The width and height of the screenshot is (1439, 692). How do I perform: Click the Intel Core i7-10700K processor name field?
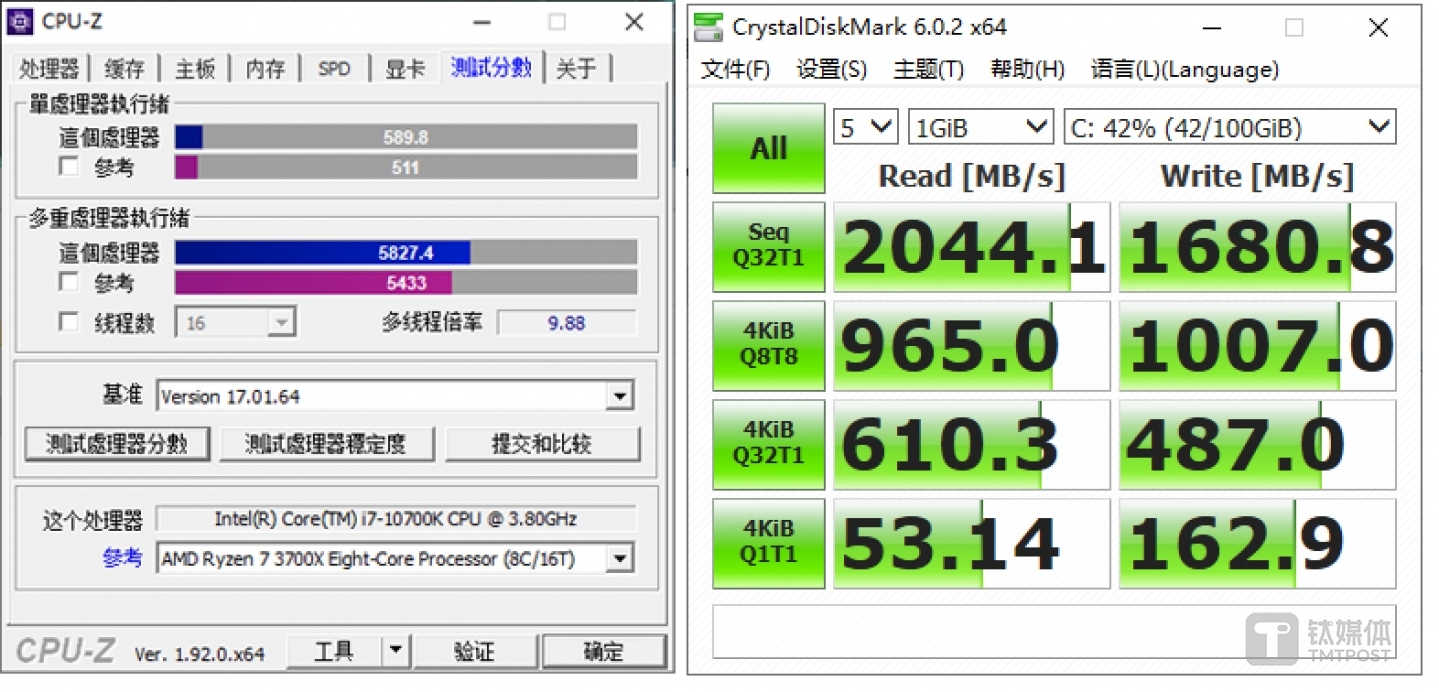point(396,519)
